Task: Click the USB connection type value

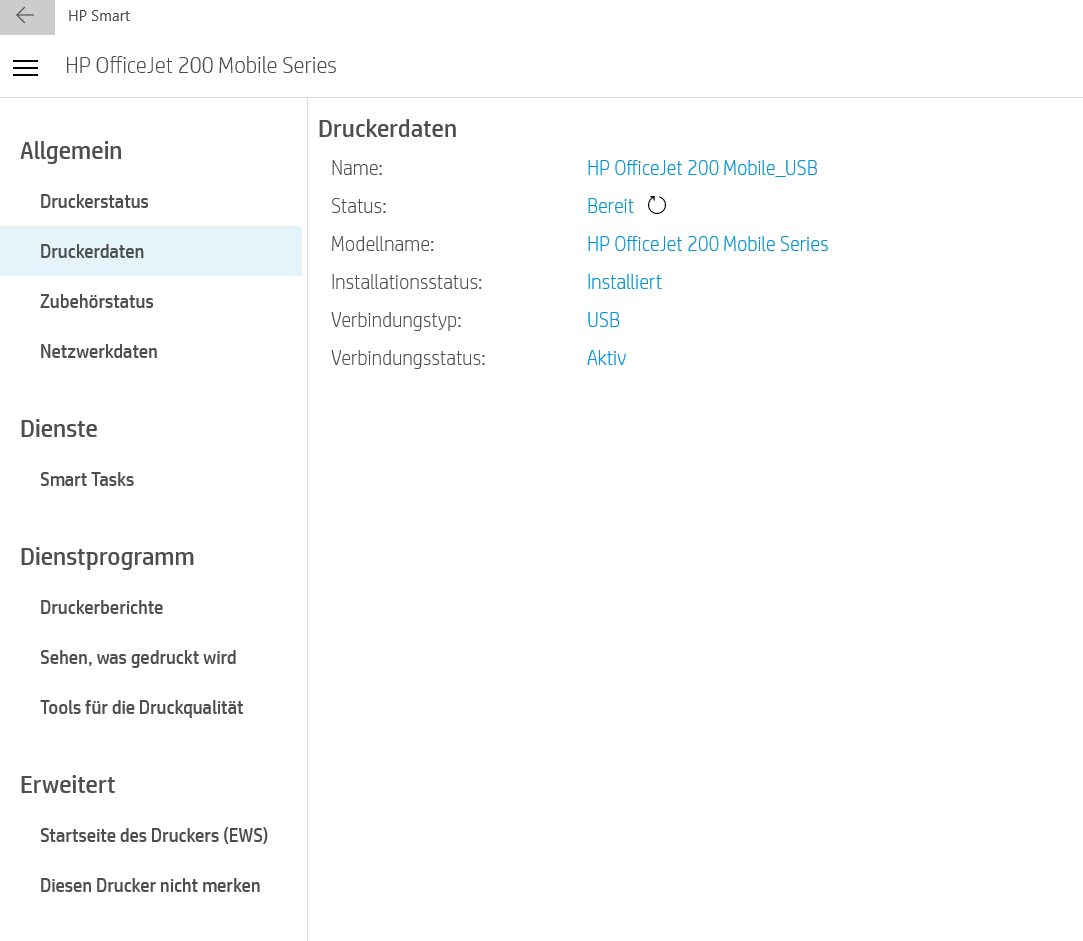Action: tap(603, 320)
